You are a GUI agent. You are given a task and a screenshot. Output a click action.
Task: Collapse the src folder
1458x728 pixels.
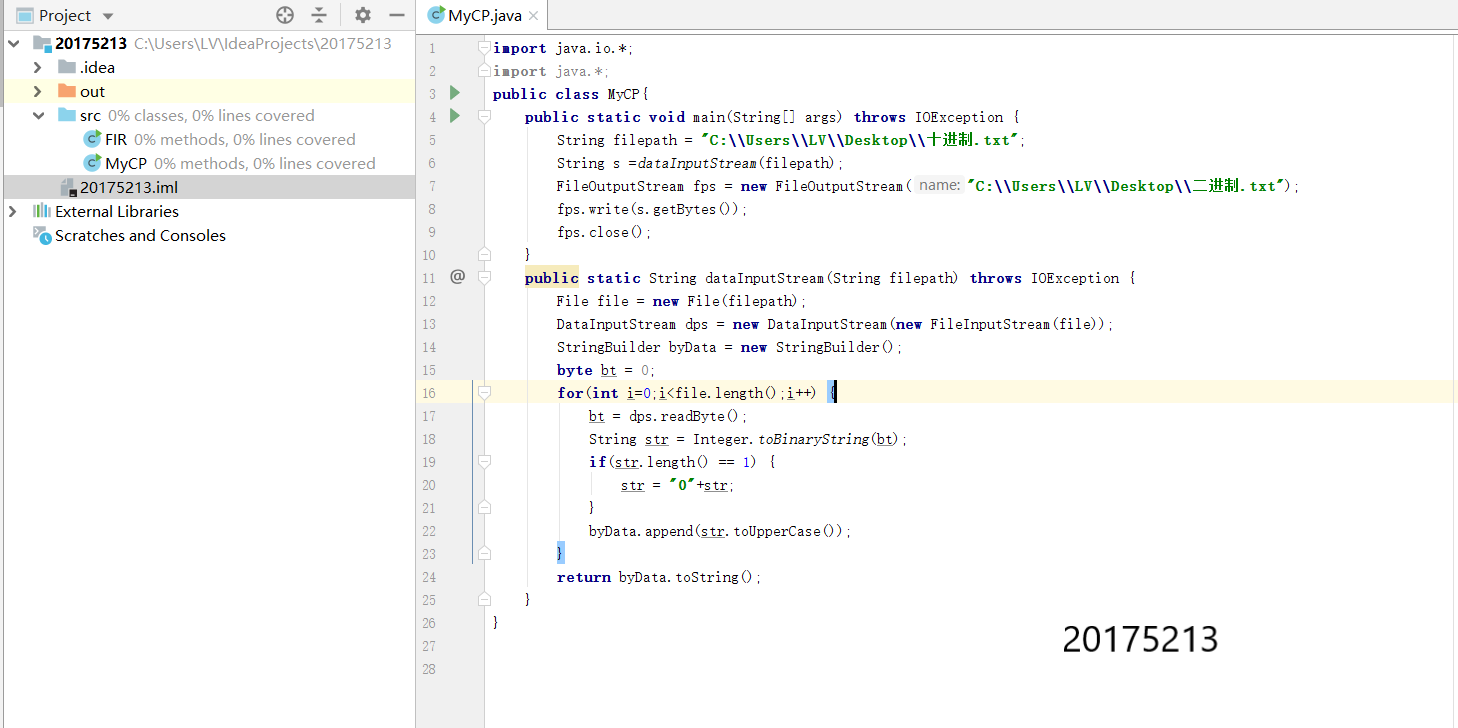37,115
